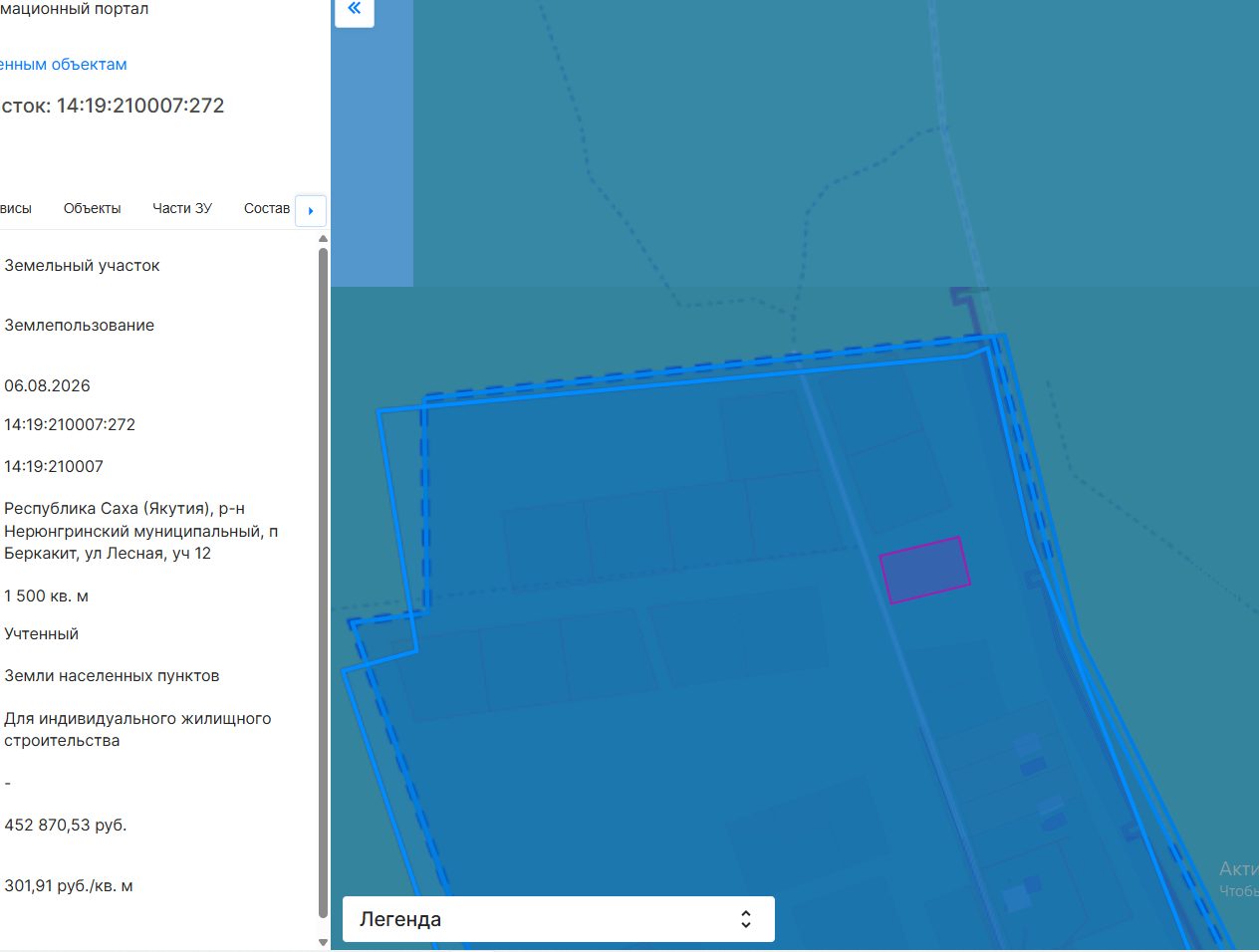The image size is (1259, 952).
Task: Click the info panel vertical scrollbar thumb
Action: click(x=323, y=583)
